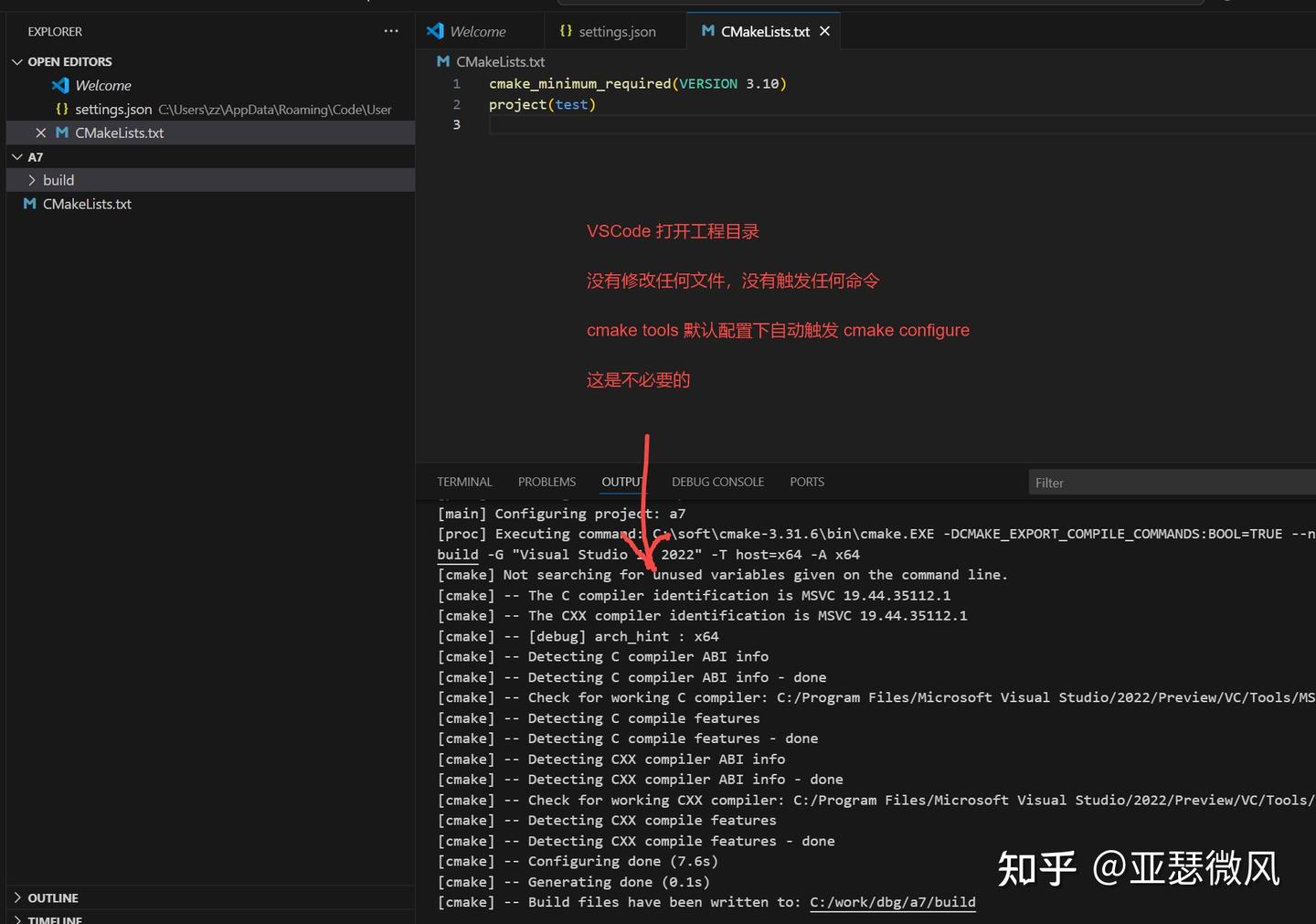Click the CMake icon on the CMakeLists.txt tab

point(708,30)
